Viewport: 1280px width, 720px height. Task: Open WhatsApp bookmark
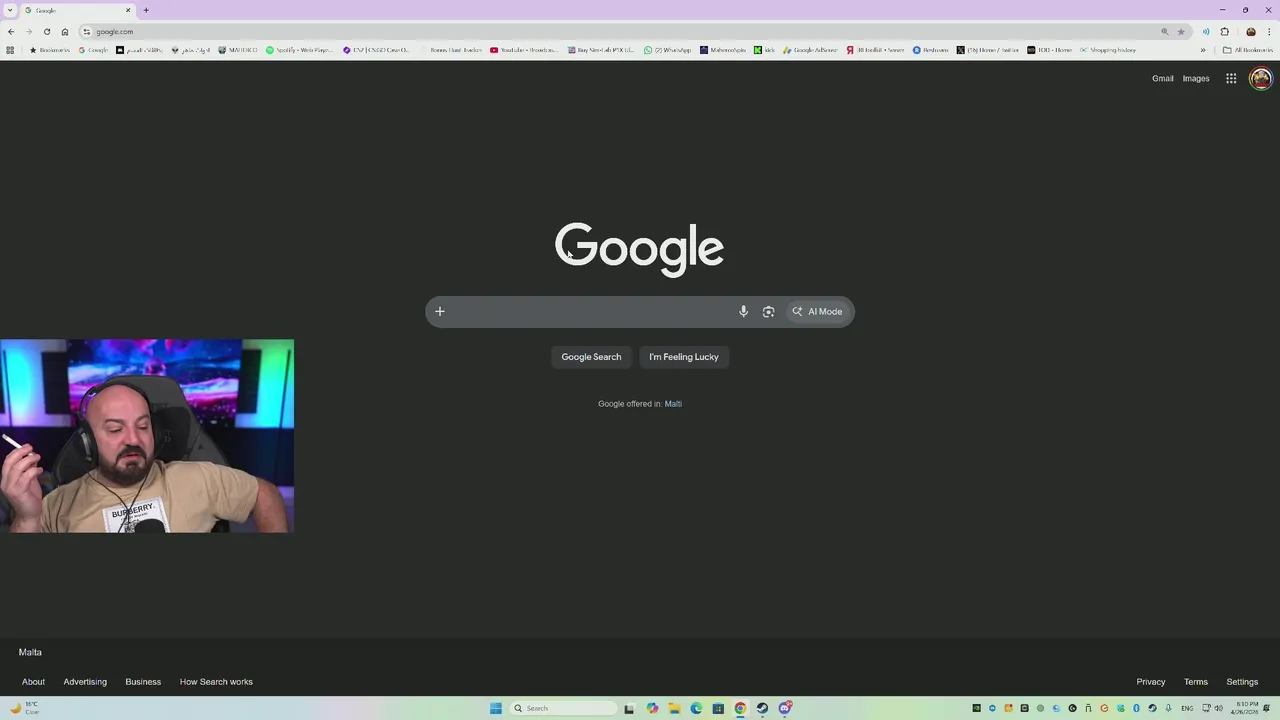[667, 50]
